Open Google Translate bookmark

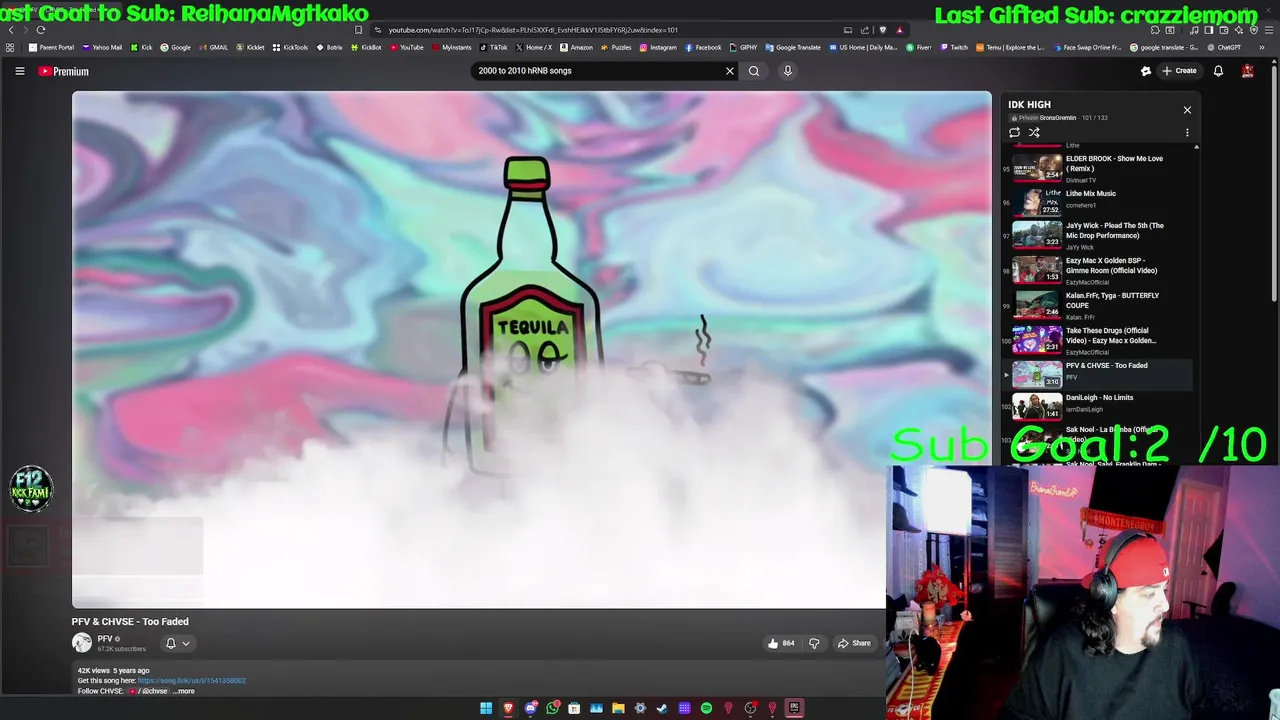pyautogui.click(x=793, y=47)
